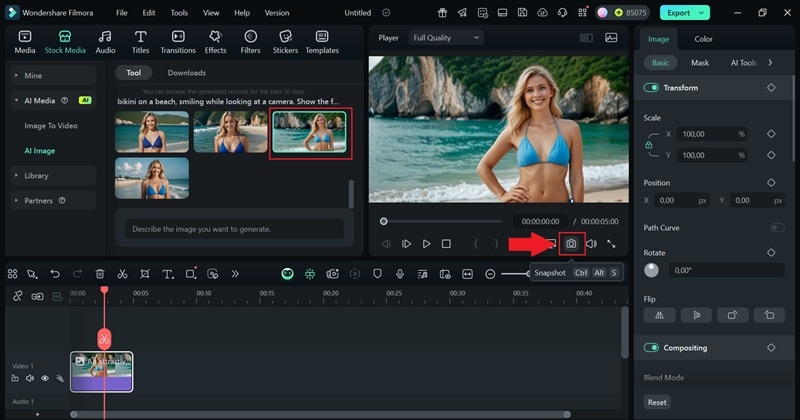Toggle the Path Curve switch

777,228
